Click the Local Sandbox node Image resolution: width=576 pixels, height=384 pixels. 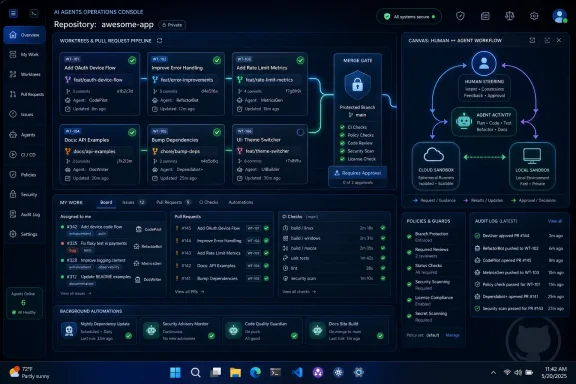click(x=532, y=166)
